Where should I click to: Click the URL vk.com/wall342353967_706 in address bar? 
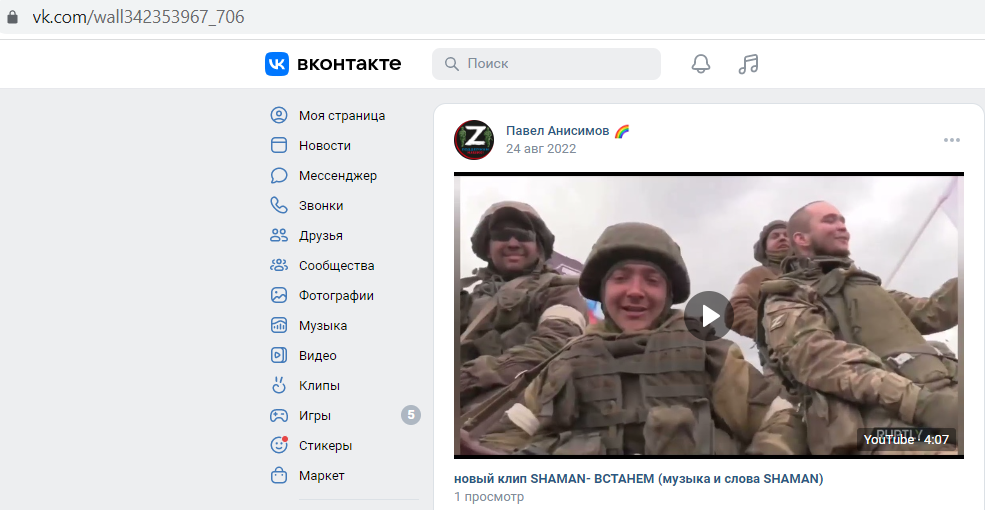click(x=138, y=17)
